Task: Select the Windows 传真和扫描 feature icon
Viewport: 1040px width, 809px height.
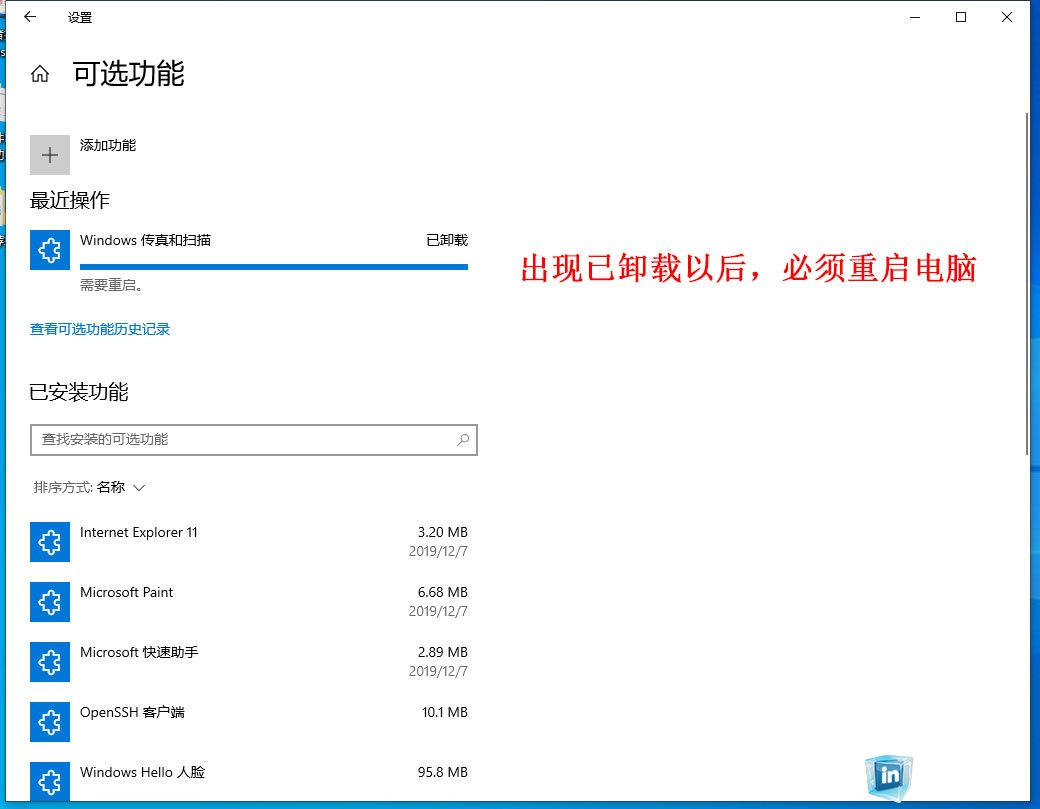Action: [x=50, y=250]
